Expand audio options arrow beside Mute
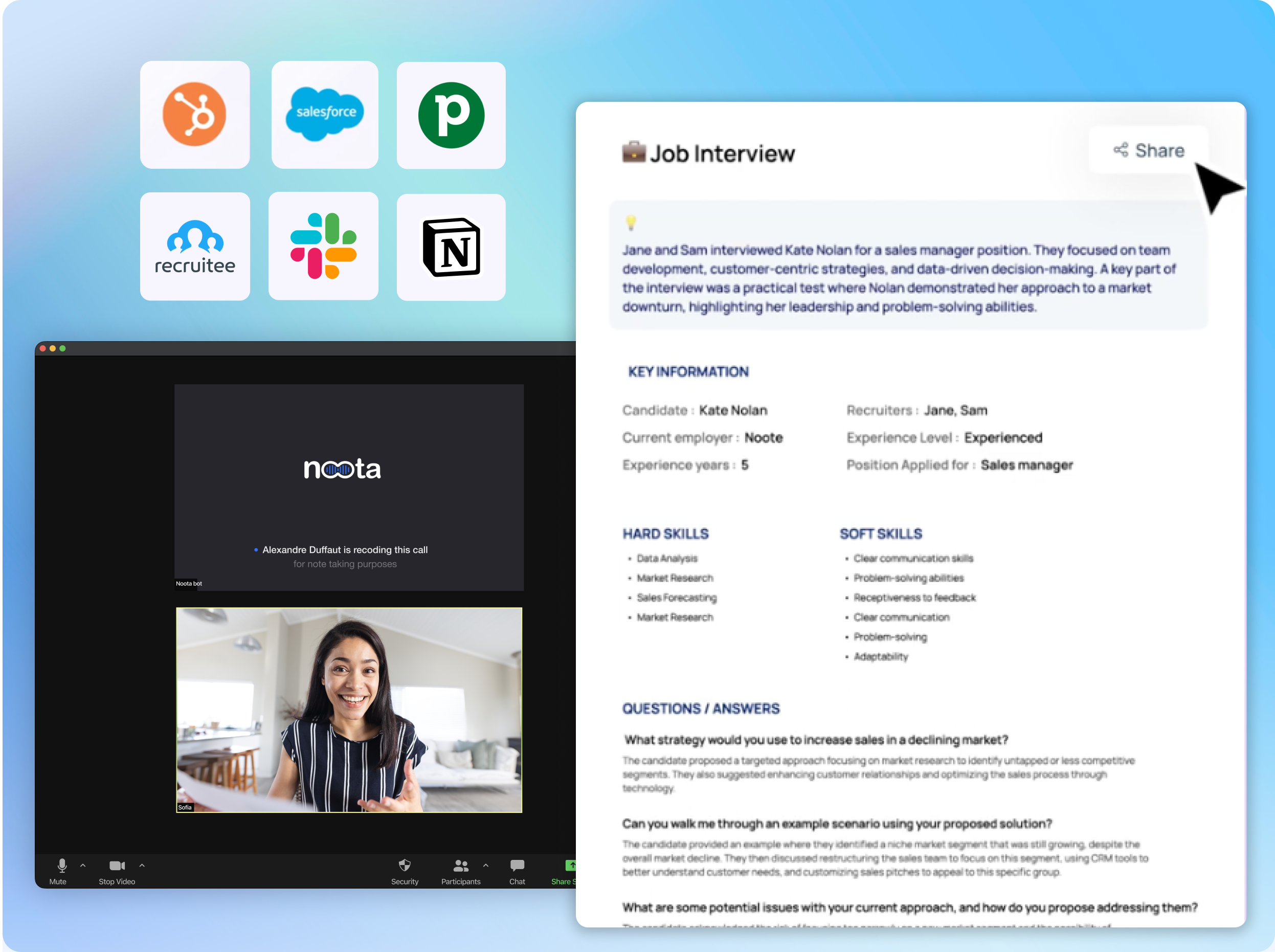 pyautogui.click(x=83, y=865)
